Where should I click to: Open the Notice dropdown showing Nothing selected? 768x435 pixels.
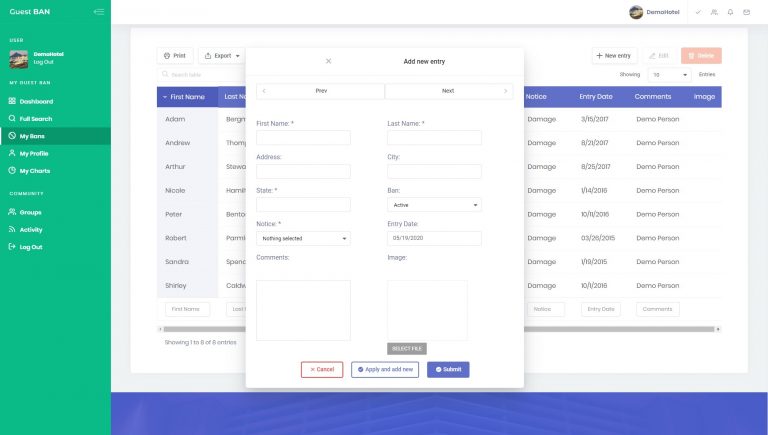pyautogui.click(x=303, y=239)
